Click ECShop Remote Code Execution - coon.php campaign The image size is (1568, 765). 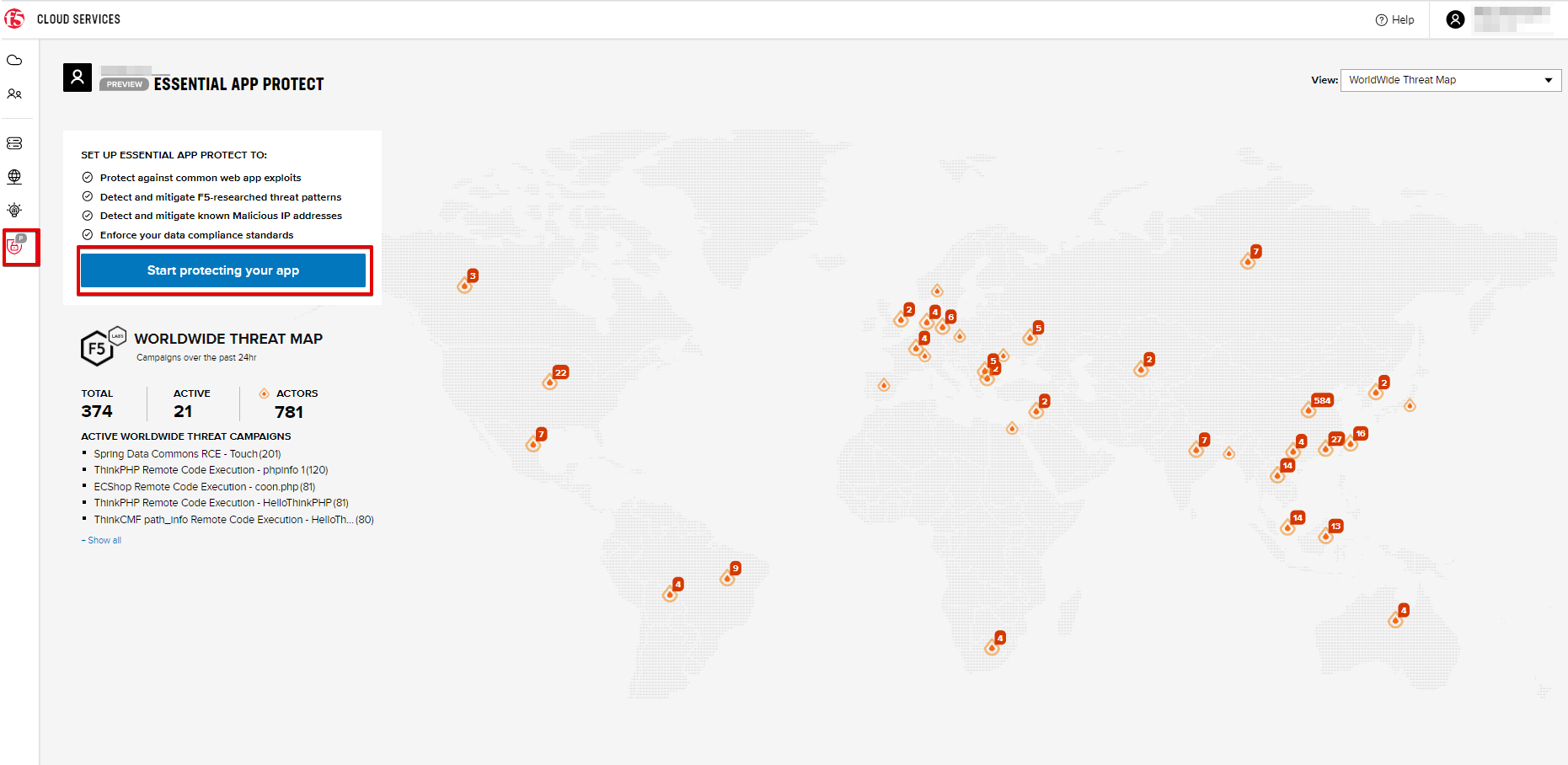coord(205,487)
